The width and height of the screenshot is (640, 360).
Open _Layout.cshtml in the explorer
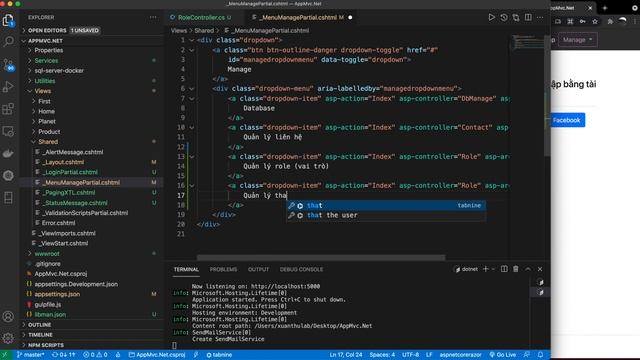63,162
